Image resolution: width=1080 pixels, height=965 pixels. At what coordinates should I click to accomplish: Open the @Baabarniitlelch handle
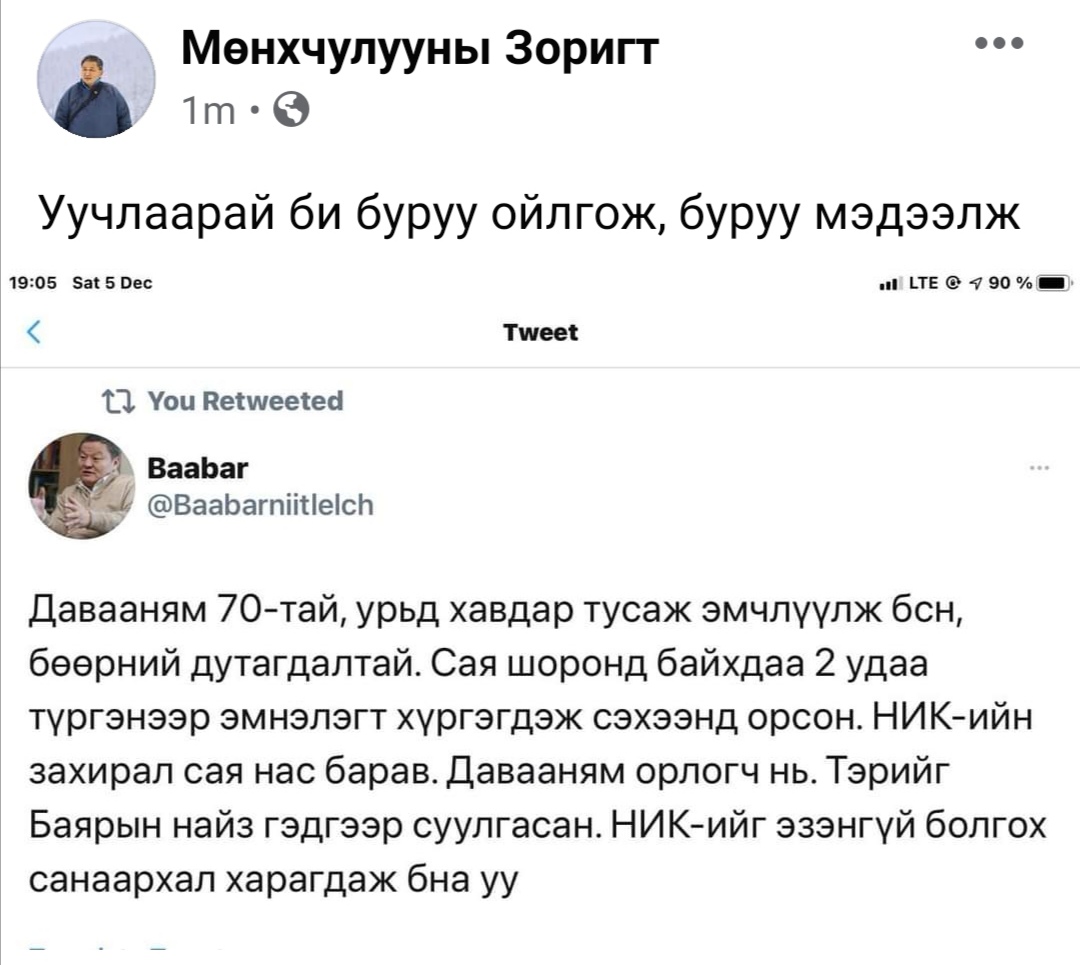(x=260, y=504)
